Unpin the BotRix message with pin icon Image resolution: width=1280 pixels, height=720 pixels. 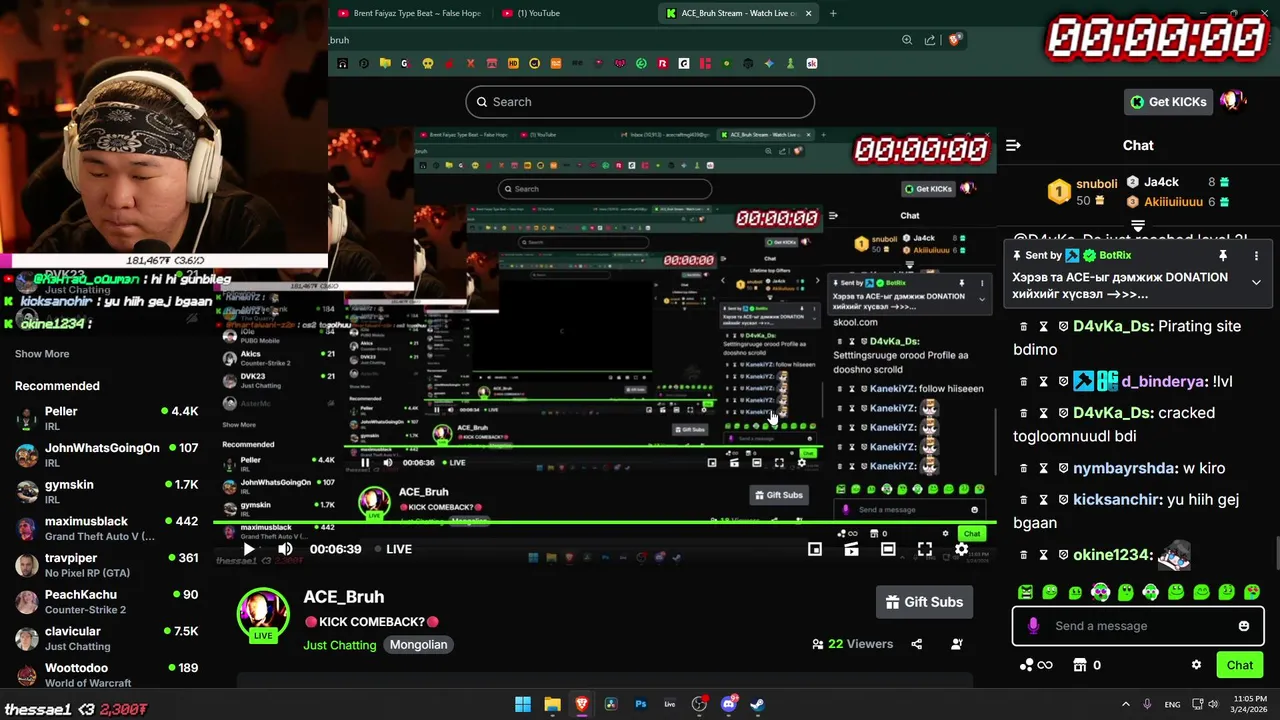pyautogui.click(x=1223, y=256)
